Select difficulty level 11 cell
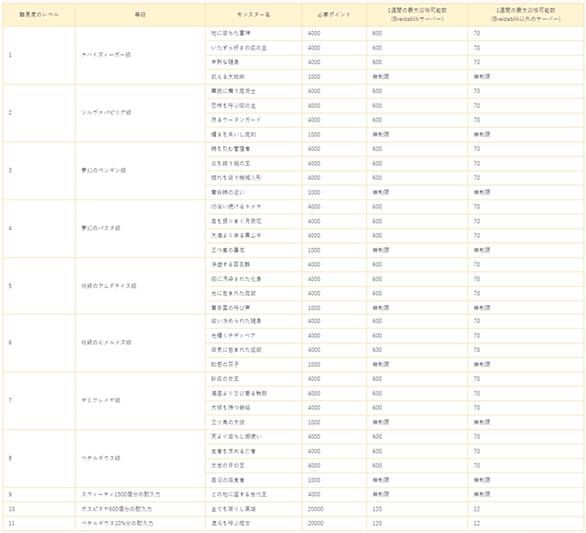This screenshot has height=533, width=586. click(39, 523)
